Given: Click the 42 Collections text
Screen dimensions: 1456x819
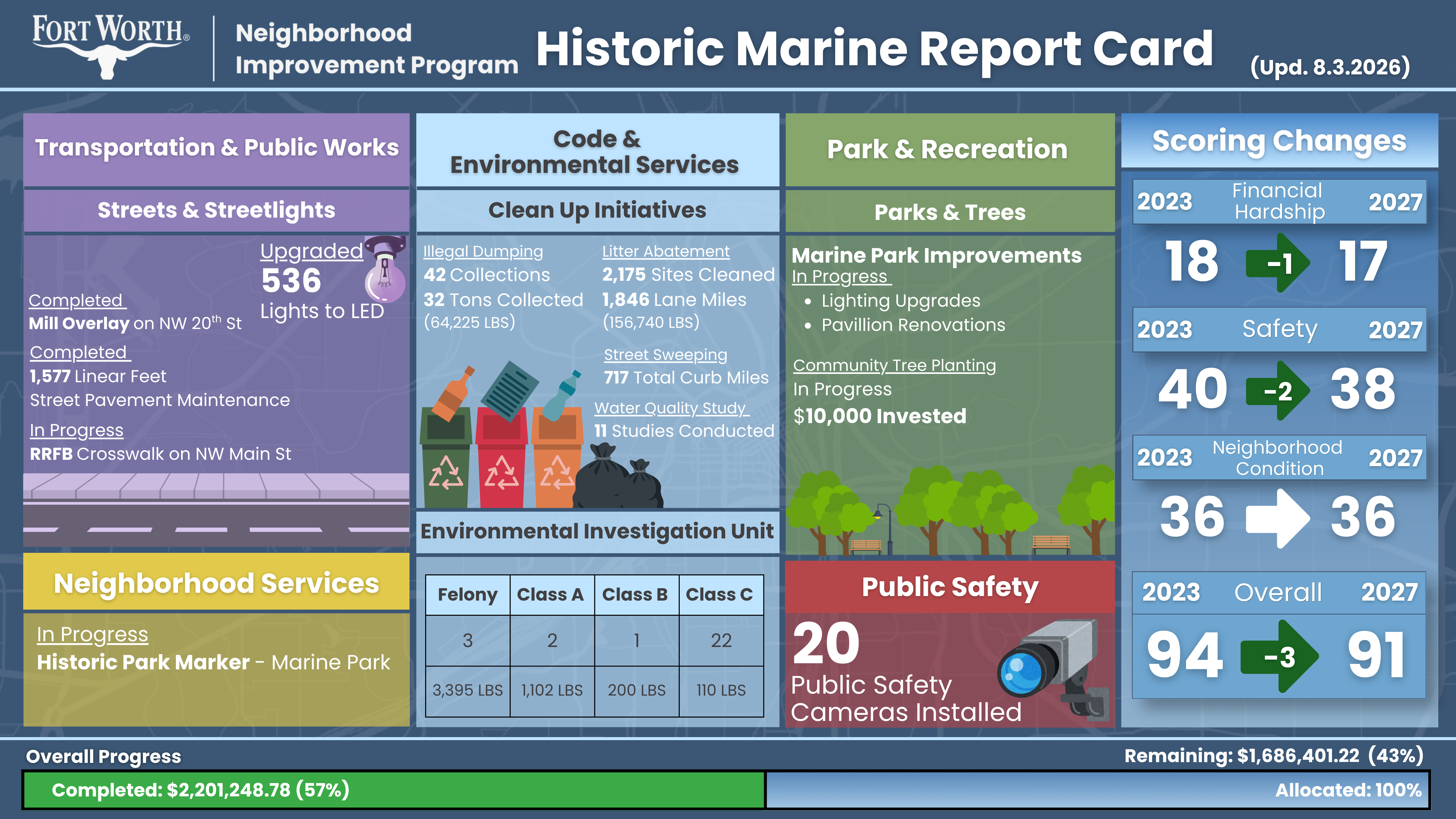Looking at the screenshot, I should [487, 275].
